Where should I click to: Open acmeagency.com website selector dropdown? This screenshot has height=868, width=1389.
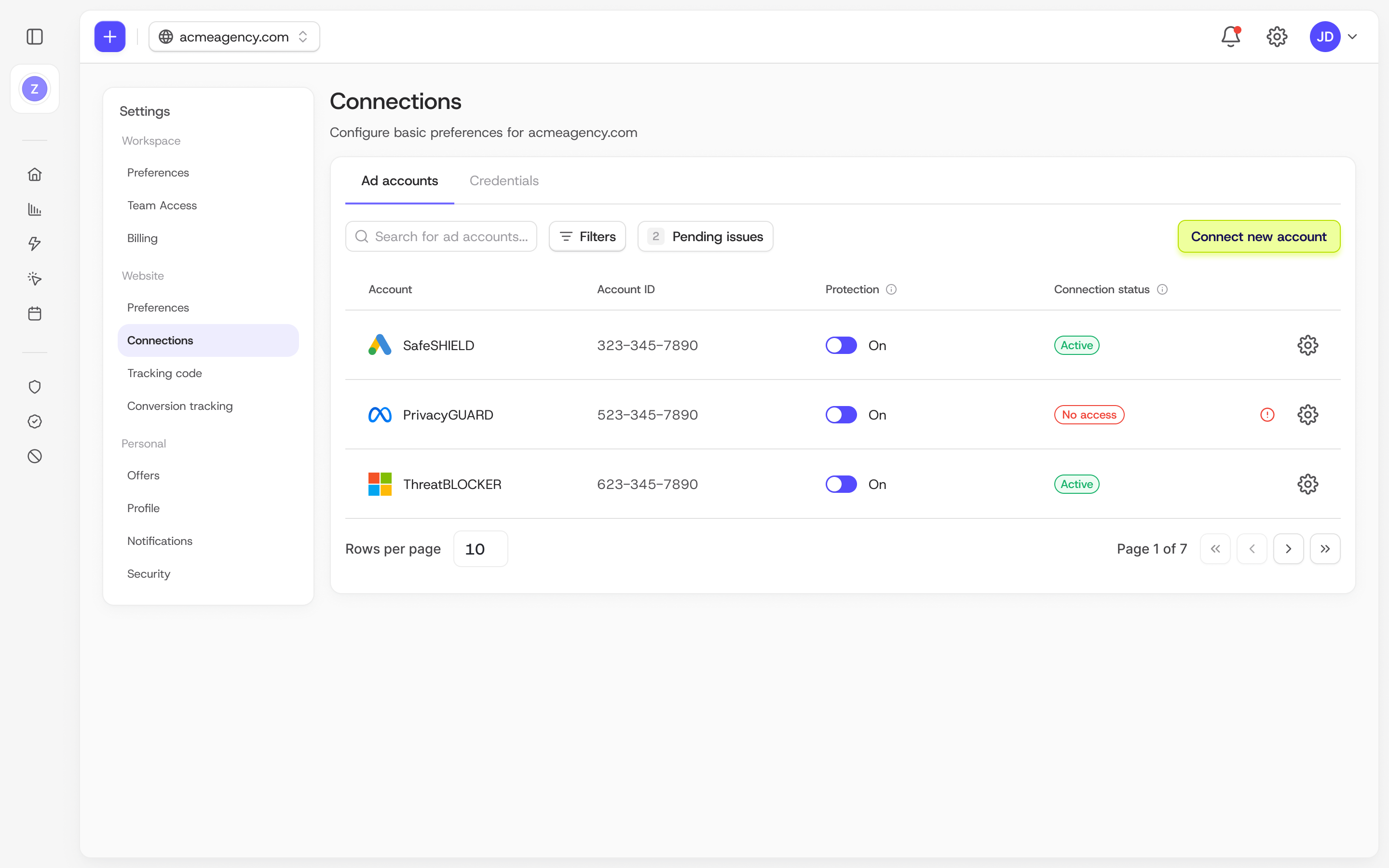[x=234, y=37]
